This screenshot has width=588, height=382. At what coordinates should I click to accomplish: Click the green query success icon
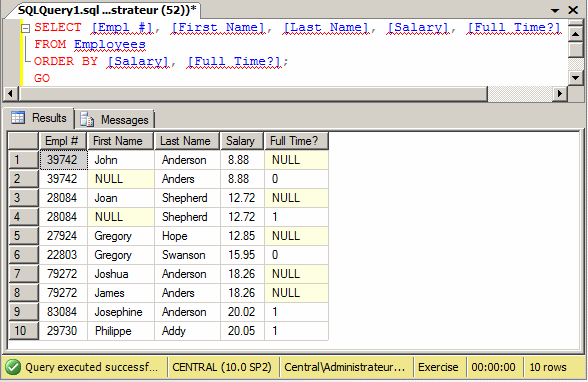13,367
